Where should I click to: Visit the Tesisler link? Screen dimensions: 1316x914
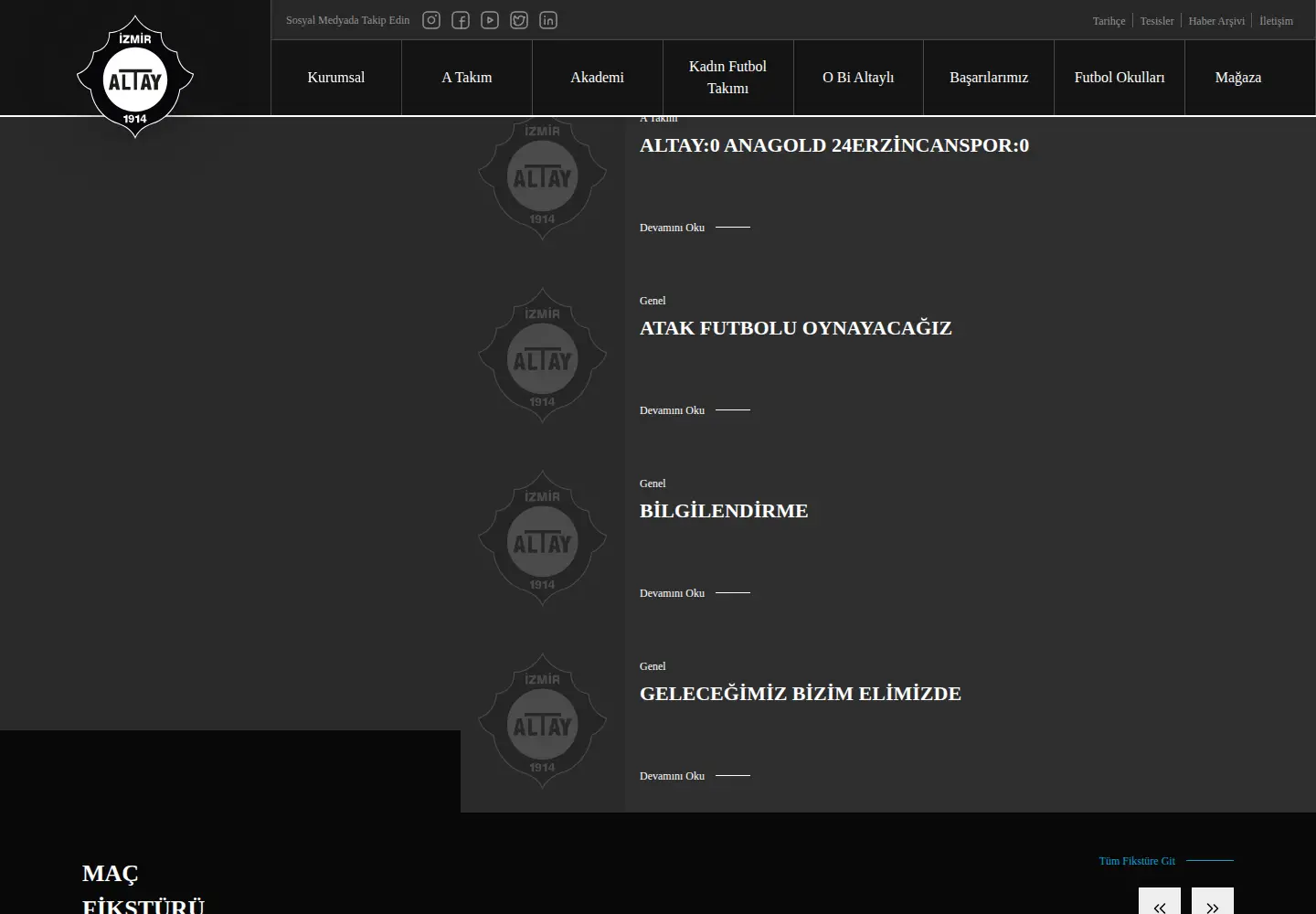[1157, 21]
